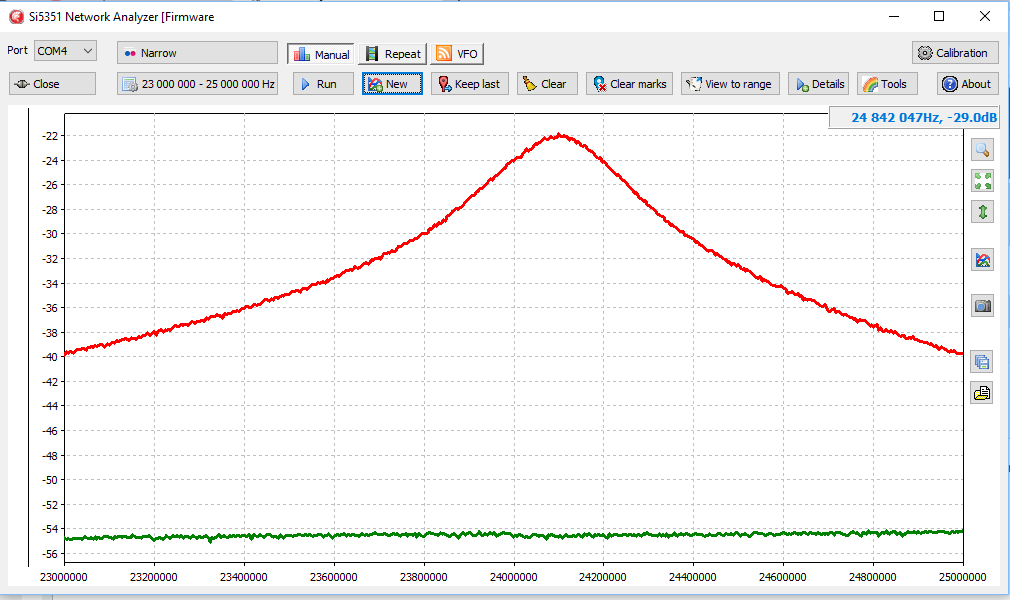This screenshot has width=1010, height=600.
Task: Click the New trace button
Action: pos(392,84)
